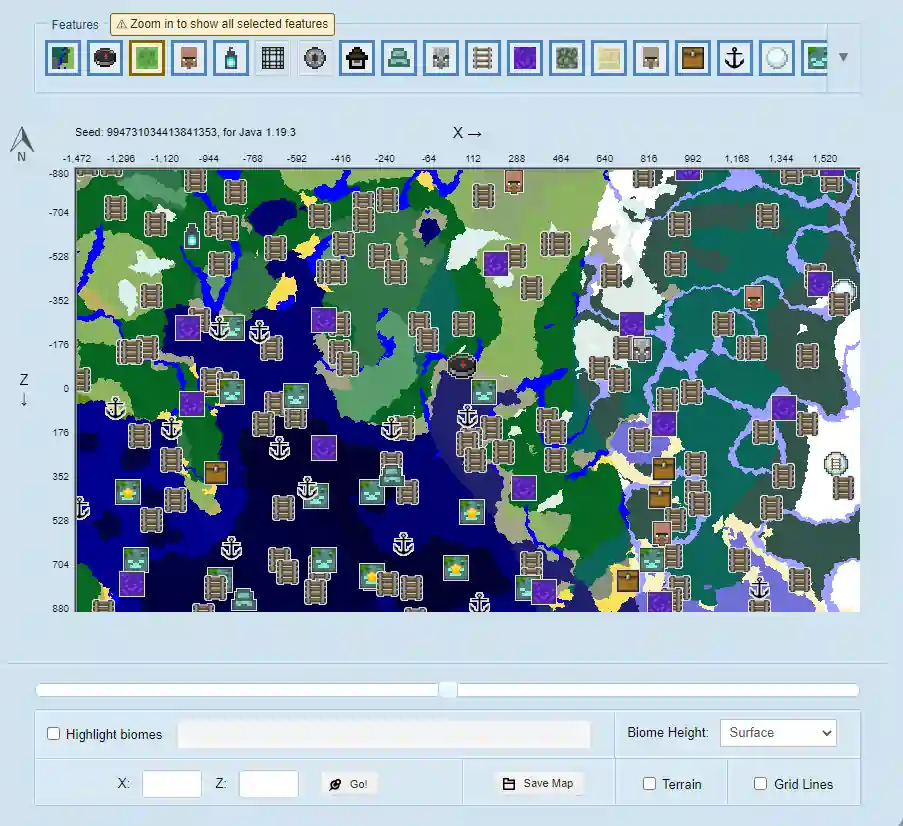Toggle the Jungle Temple mossy feature icon
The image size is (903, 826).
click(567, 58)
